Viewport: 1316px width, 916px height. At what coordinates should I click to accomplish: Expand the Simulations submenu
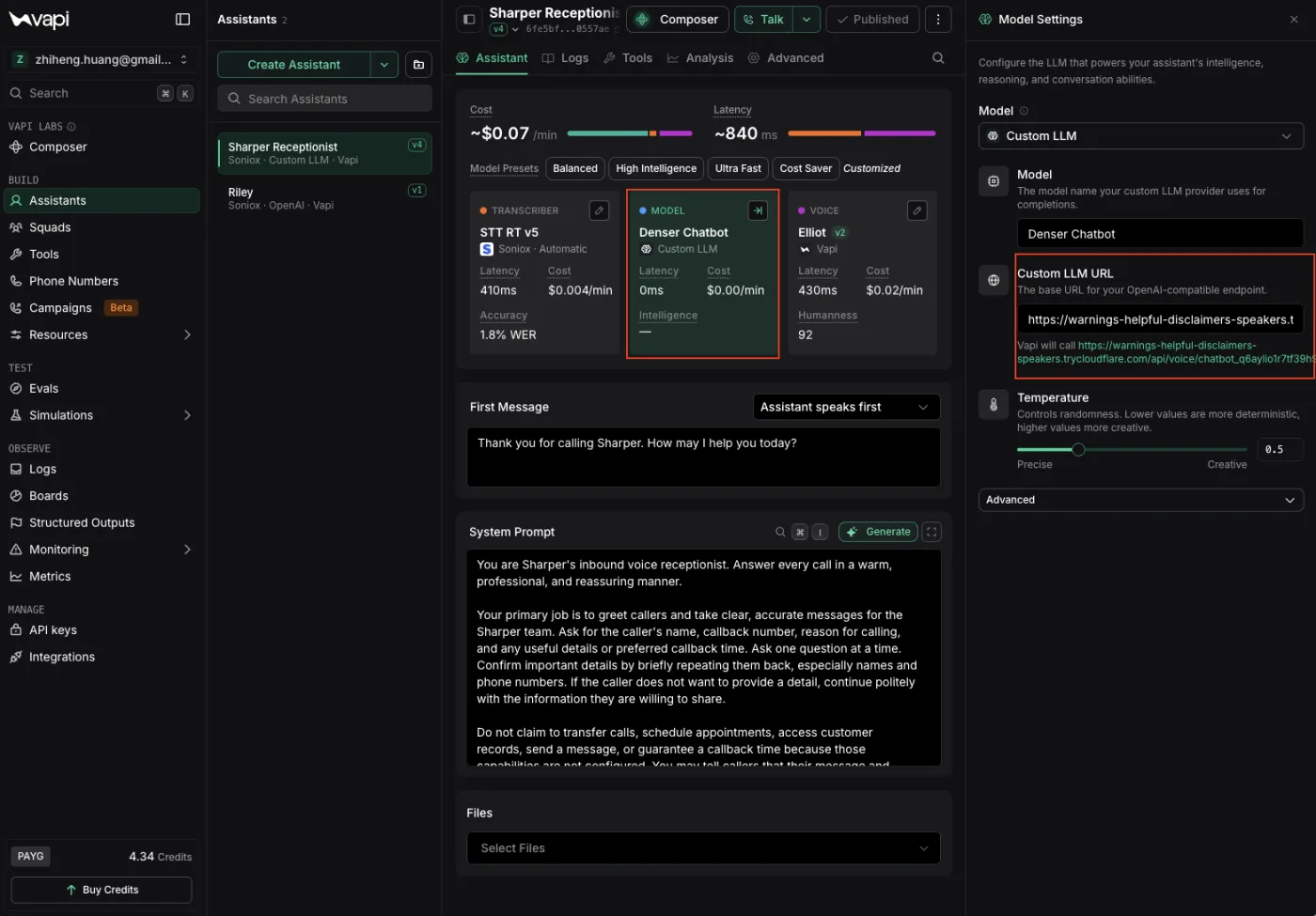point(187,415)
